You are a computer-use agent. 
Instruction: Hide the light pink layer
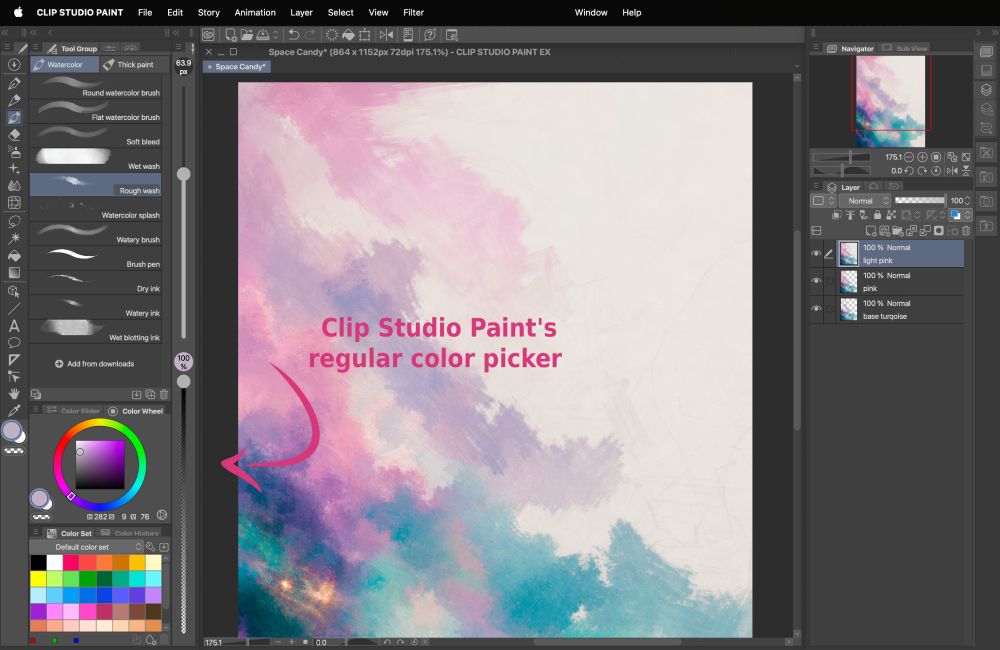816,253
